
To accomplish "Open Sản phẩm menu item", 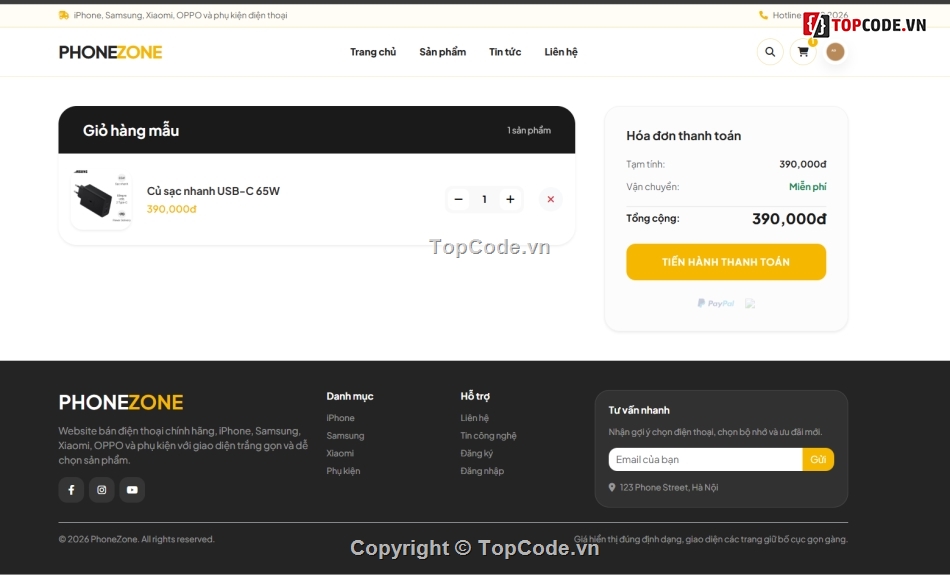I will [443, 52].
